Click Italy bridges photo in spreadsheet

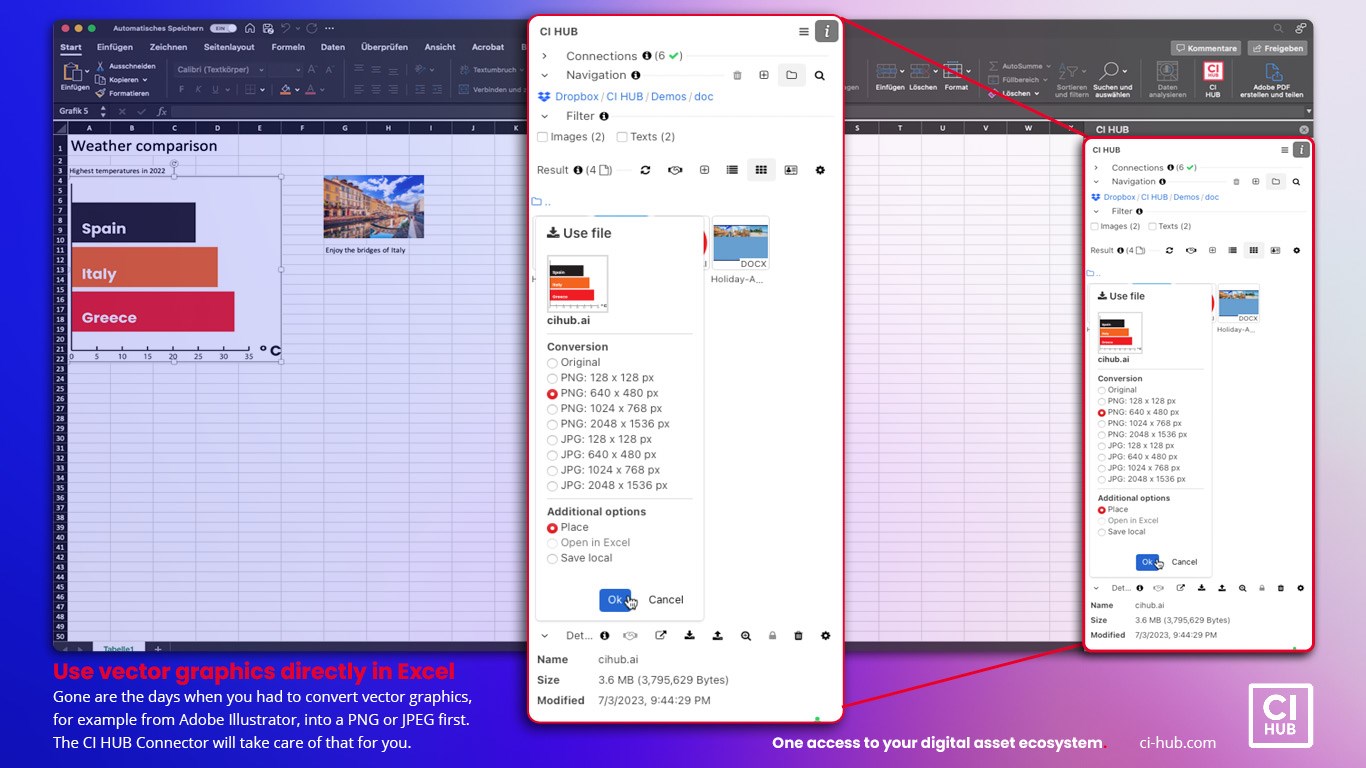pos(374,207)
